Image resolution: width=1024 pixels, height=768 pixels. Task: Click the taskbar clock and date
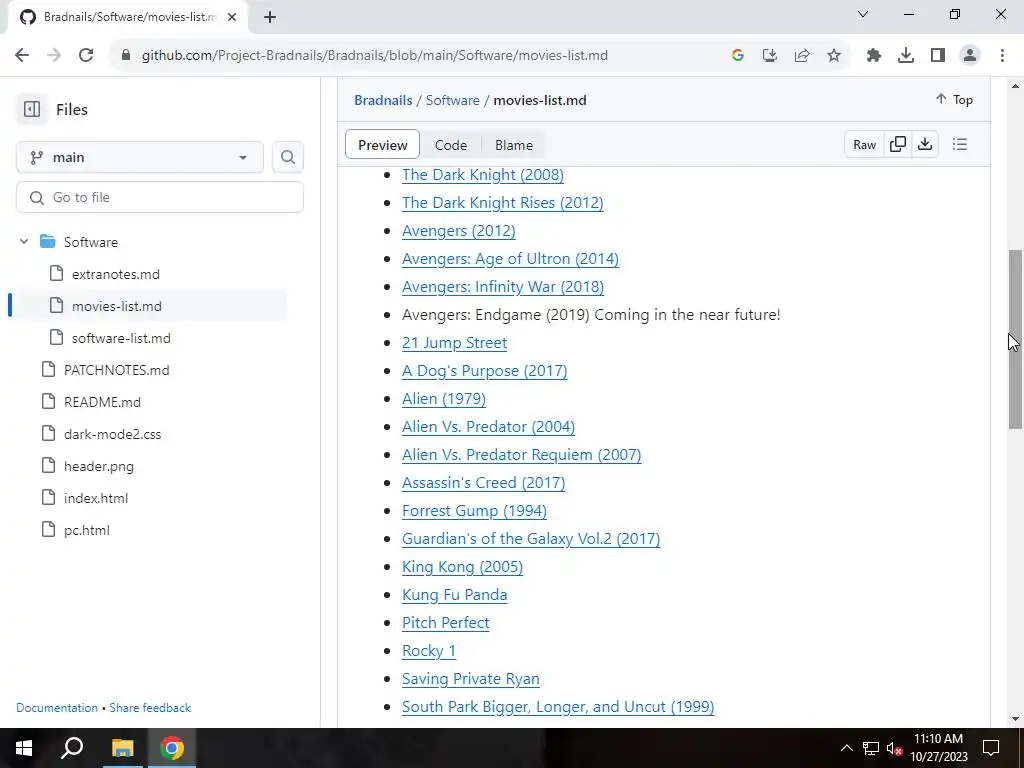[x=938, y=748]
